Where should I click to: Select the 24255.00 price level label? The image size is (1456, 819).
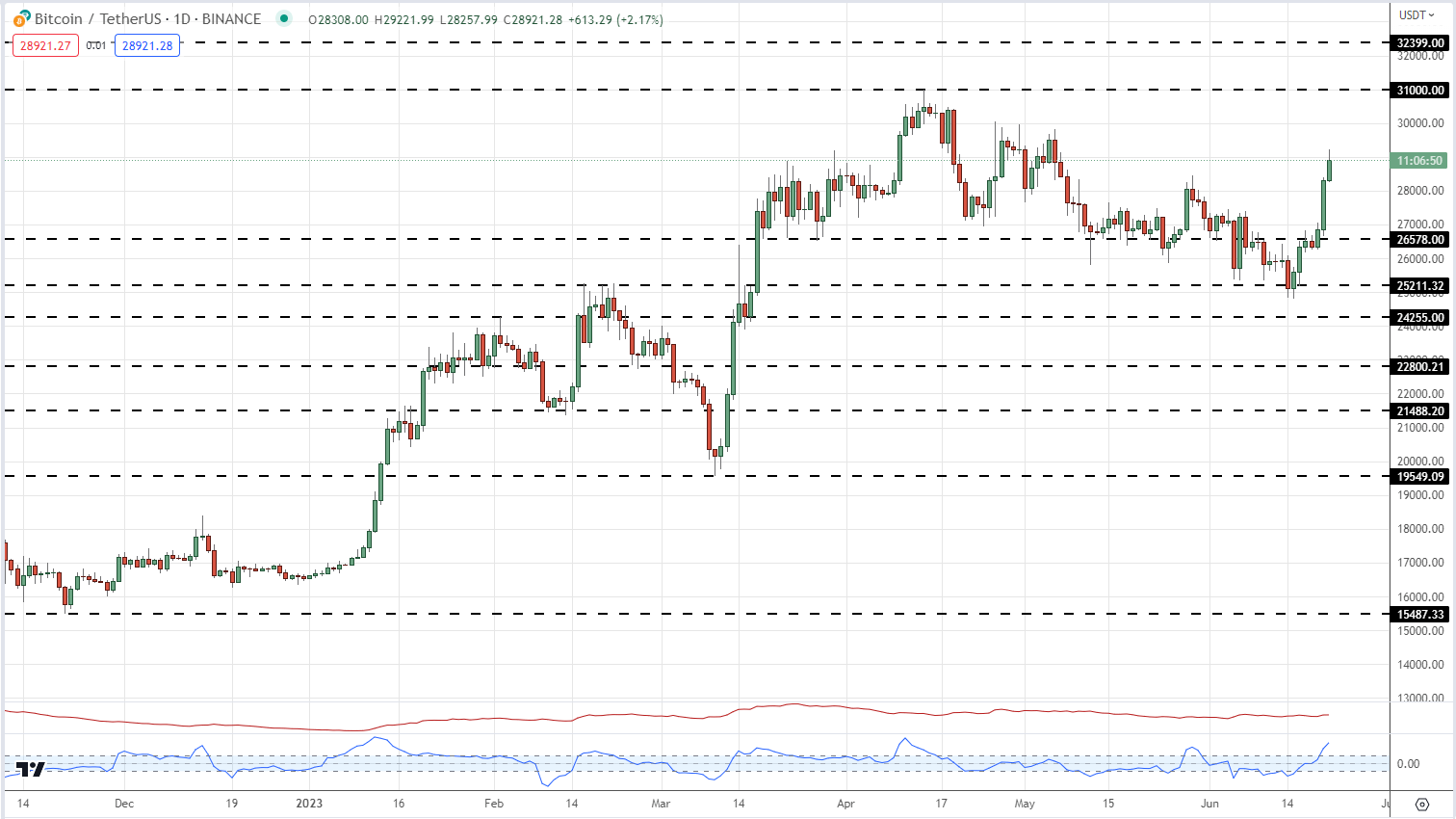point(1420,317)
